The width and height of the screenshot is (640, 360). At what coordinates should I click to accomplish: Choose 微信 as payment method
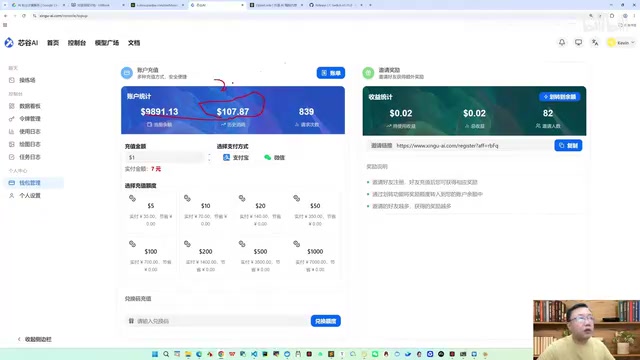click(x=274, y=157)
